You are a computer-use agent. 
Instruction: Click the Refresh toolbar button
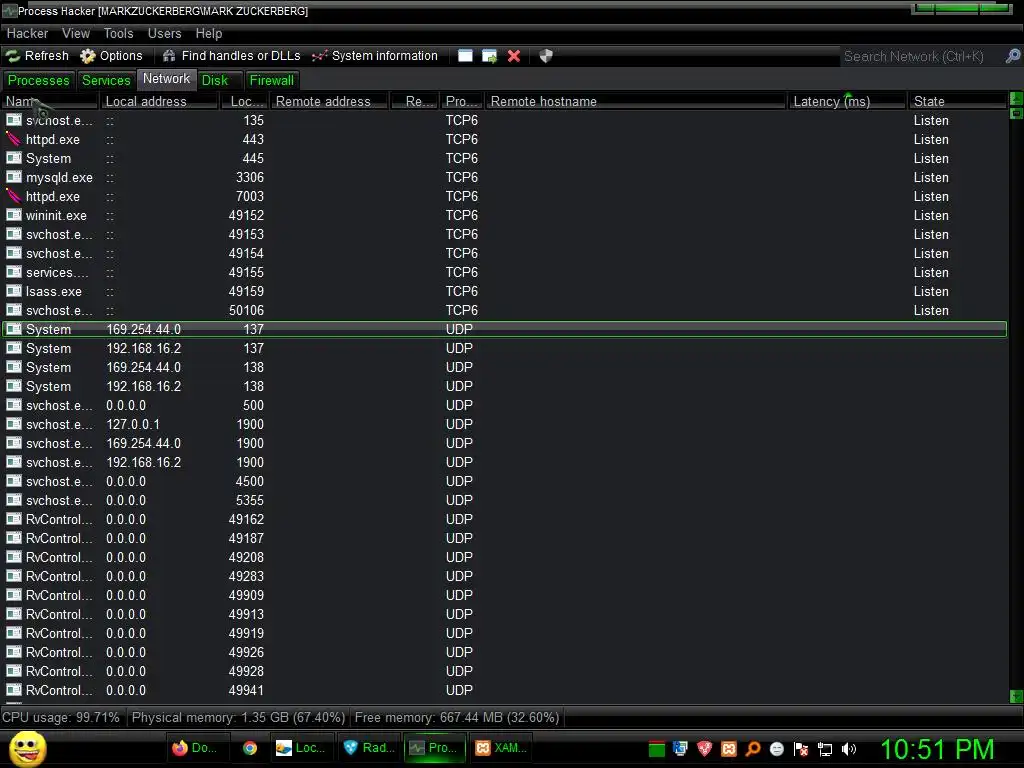tap(38, 56)
